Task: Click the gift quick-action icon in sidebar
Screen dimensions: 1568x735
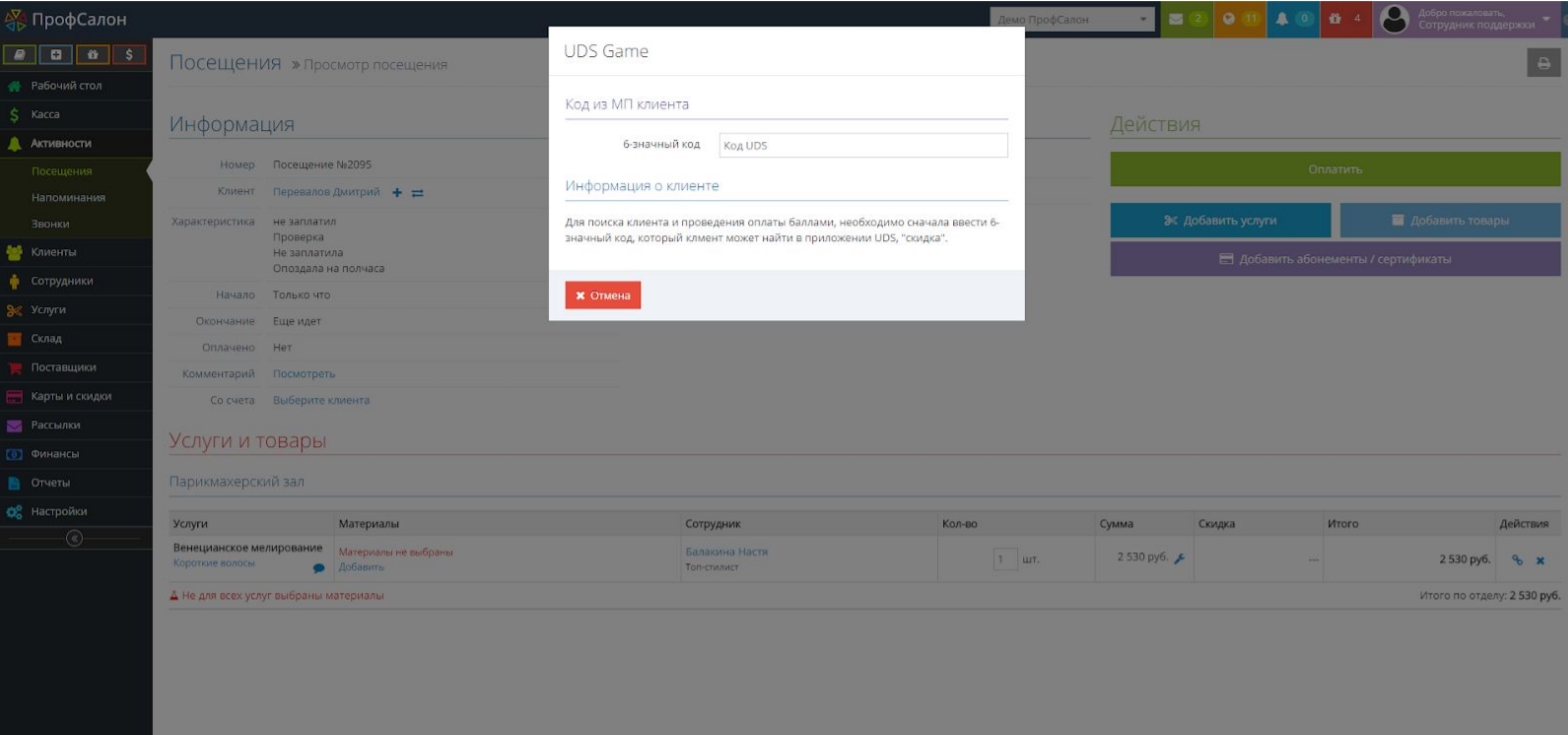Action: click(x=93, y=53)
